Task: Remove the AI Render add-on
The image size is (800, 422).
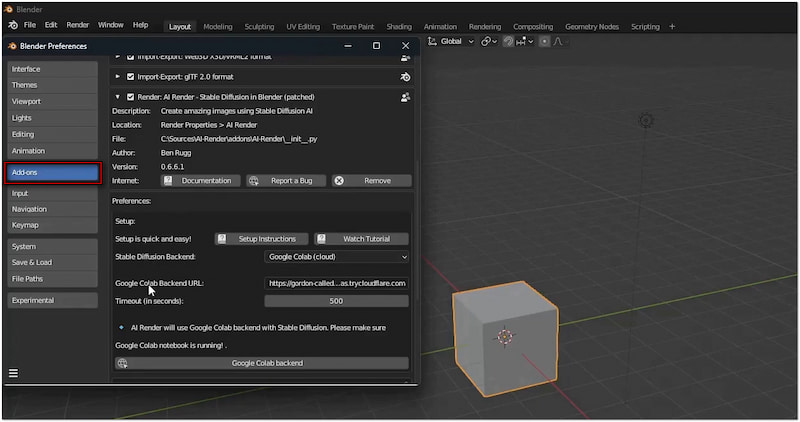Action: pyautogui.click(x=371, y=181)
